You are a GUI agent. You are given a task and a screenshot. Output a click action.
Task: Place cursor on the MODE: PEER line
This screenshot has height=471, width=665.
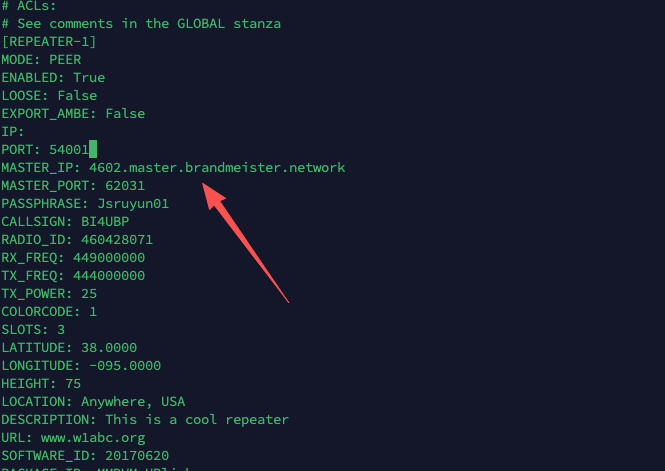[41, 59]
